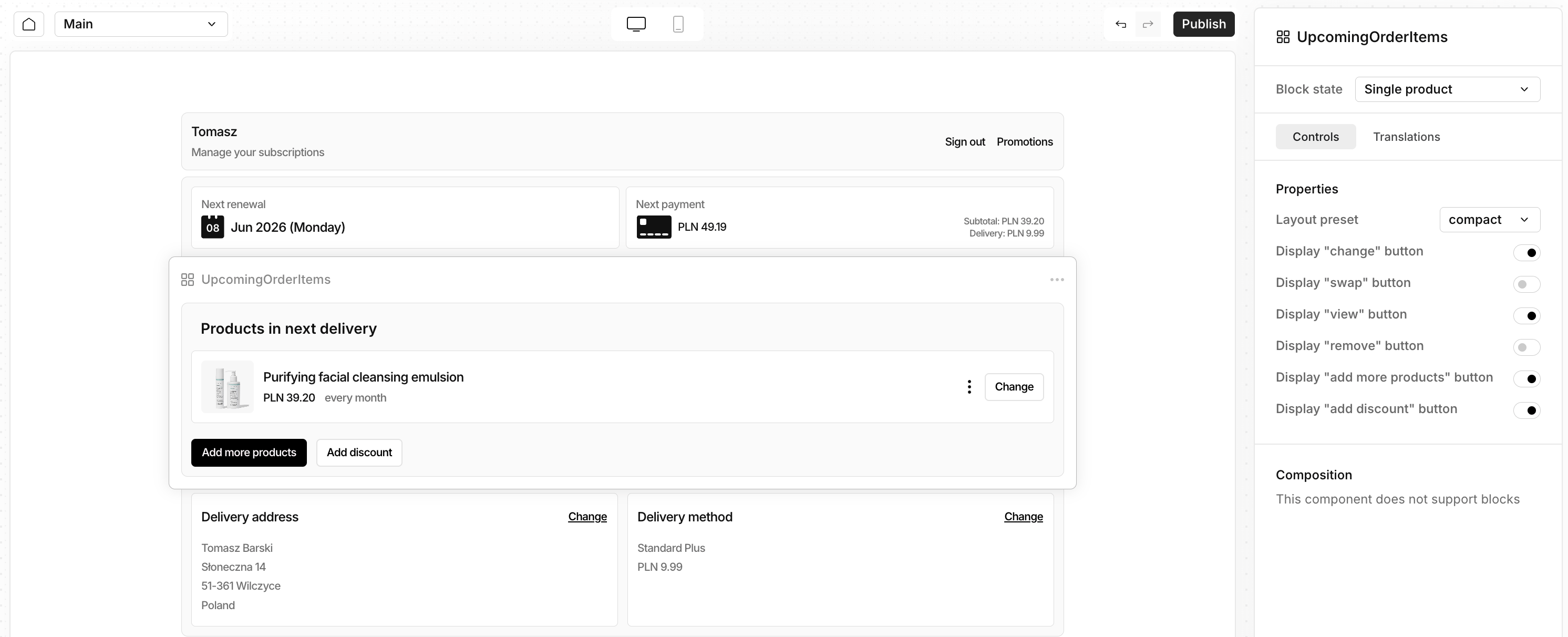The image size is (1568, 637).
Task: Click the Properties section heading
Action: point(1307,189)
